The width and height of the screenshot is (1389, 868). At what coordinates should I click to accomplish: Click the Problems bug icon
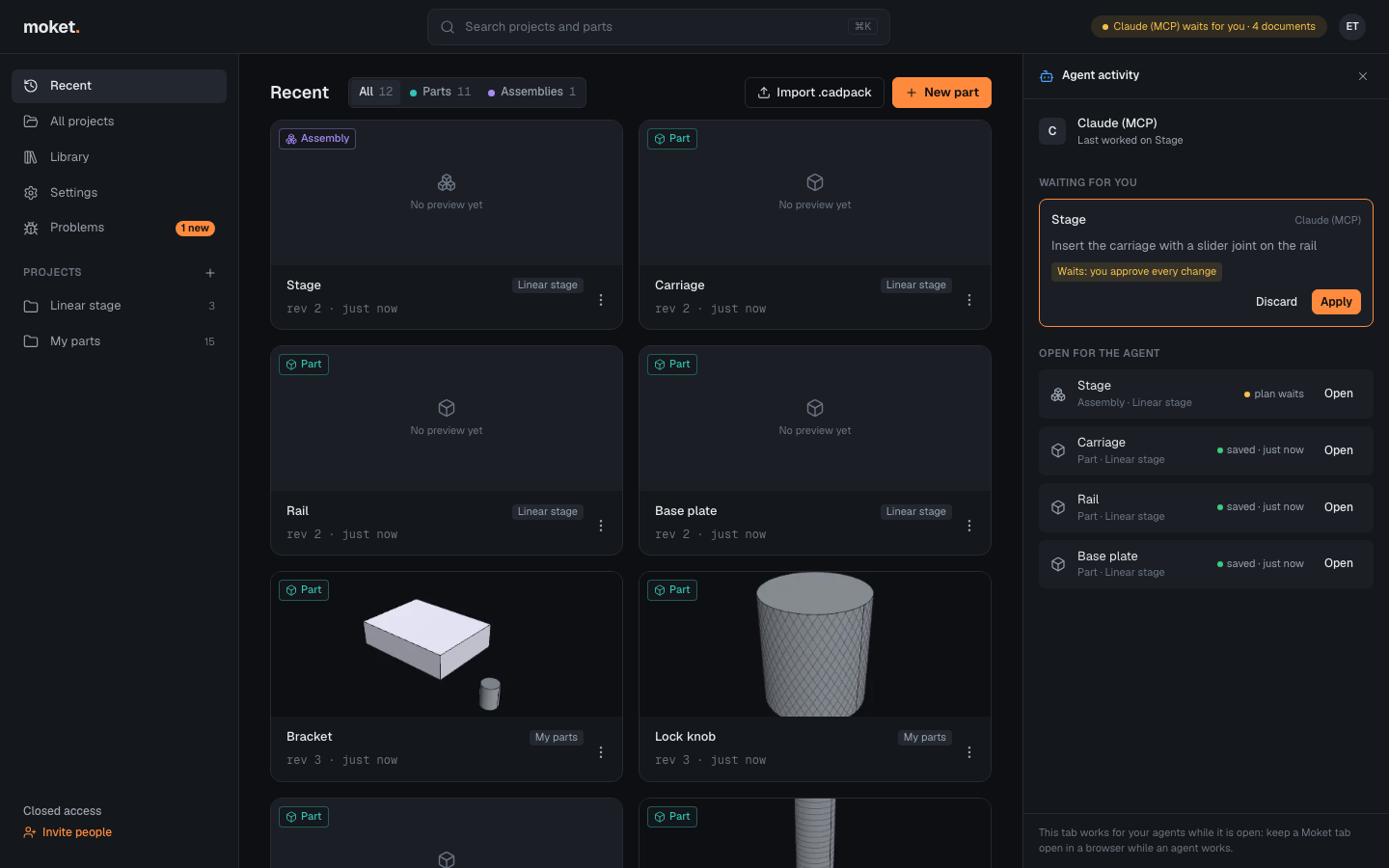31,229
